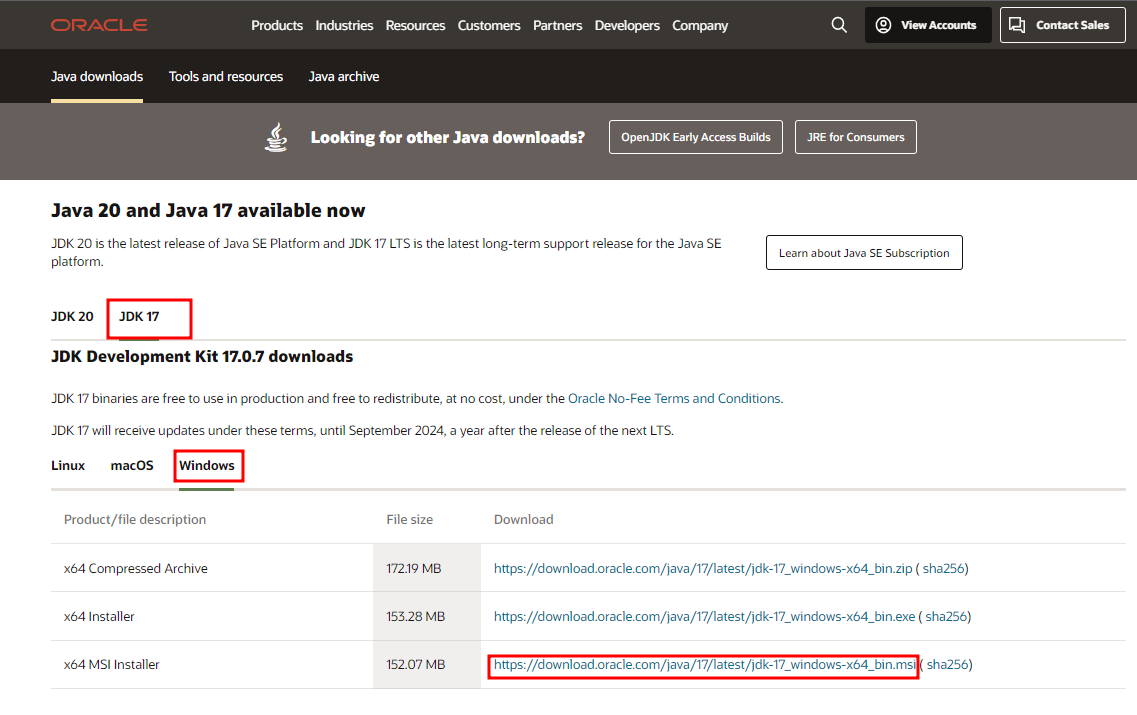The height and width of the screenshot is (715, 1137).
Task: Click JRE for Consumers button
Action: (x=856, y=137)
